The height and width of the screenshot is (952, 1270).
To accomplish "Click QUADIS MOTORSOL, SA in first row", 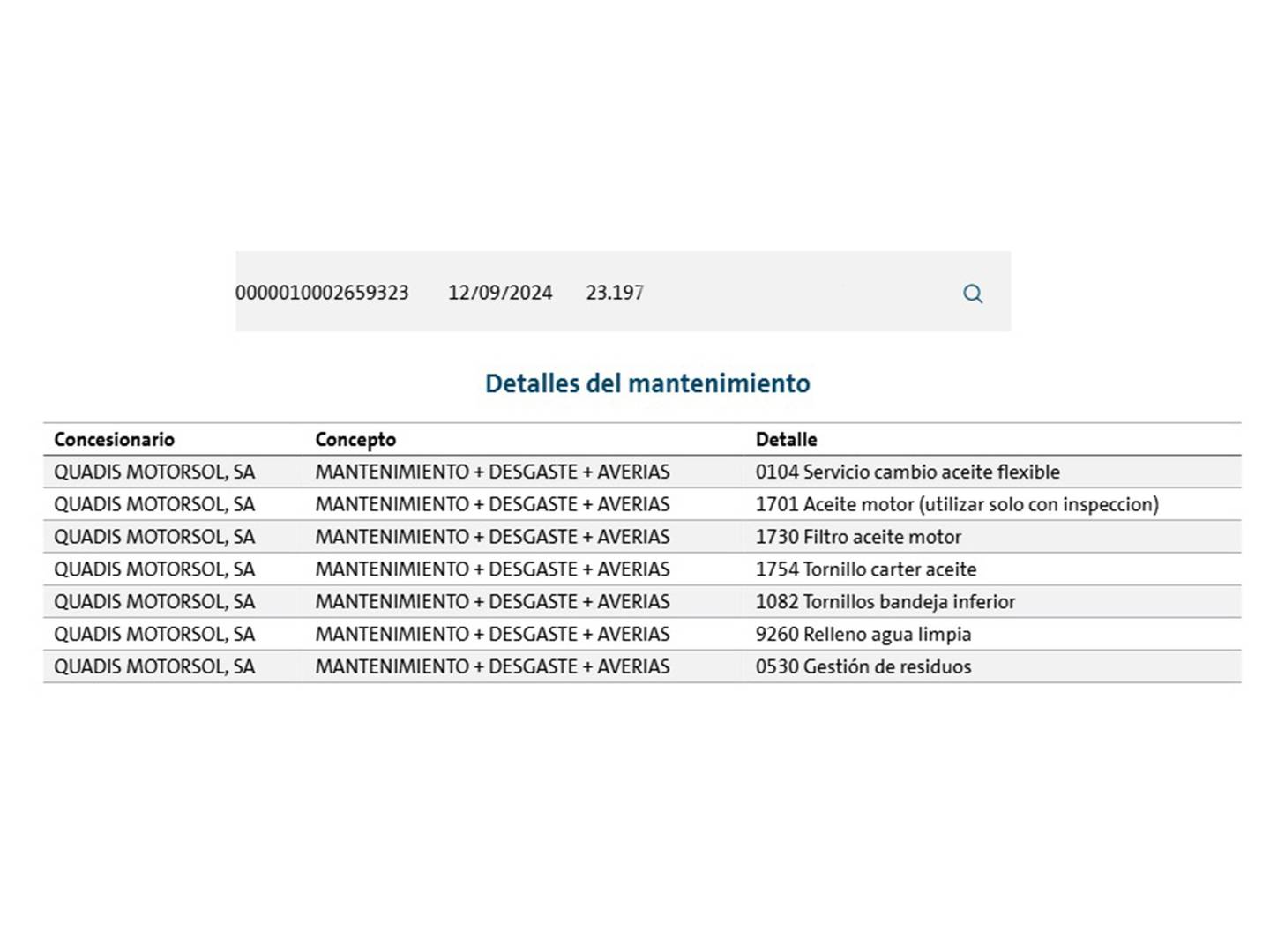I will coord(154,472).
